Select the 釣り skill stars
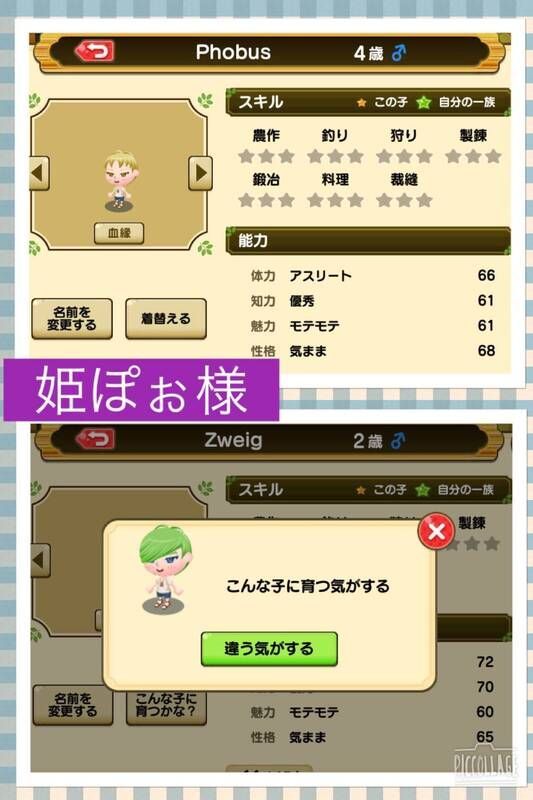The image size is (533, 800). pos(335,156)
